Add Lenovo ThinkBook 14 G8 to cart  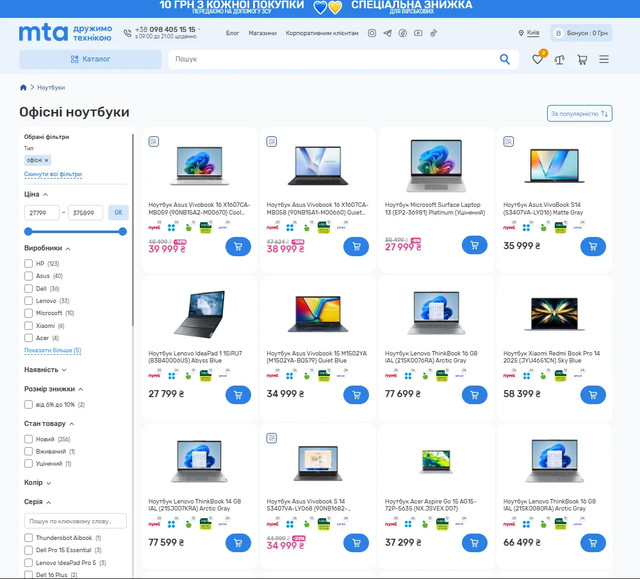pos(238,543)
